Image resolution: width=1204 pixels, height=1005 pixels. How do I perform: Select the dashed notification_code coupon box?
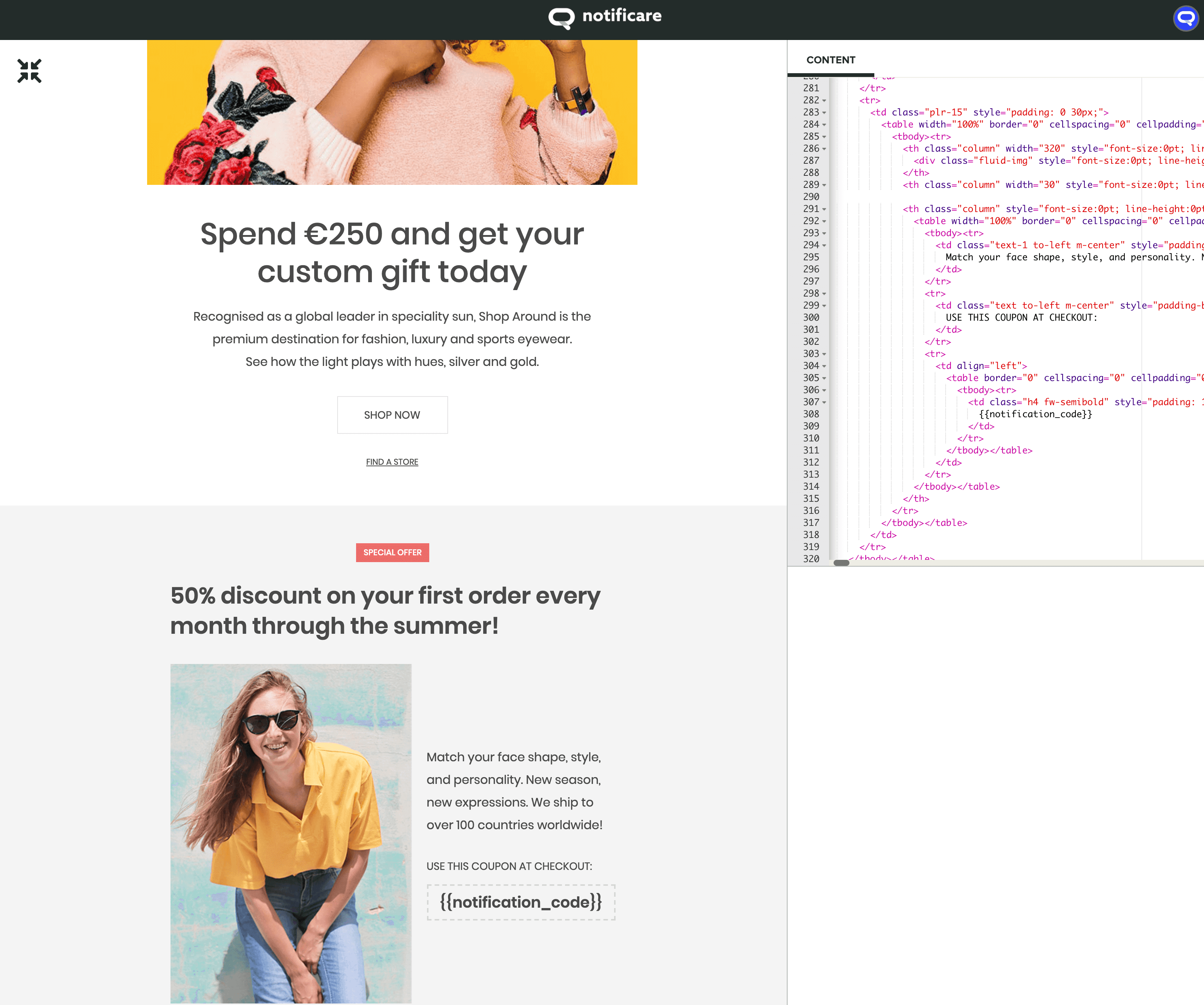pyautogui.click(x=521, y=902)
